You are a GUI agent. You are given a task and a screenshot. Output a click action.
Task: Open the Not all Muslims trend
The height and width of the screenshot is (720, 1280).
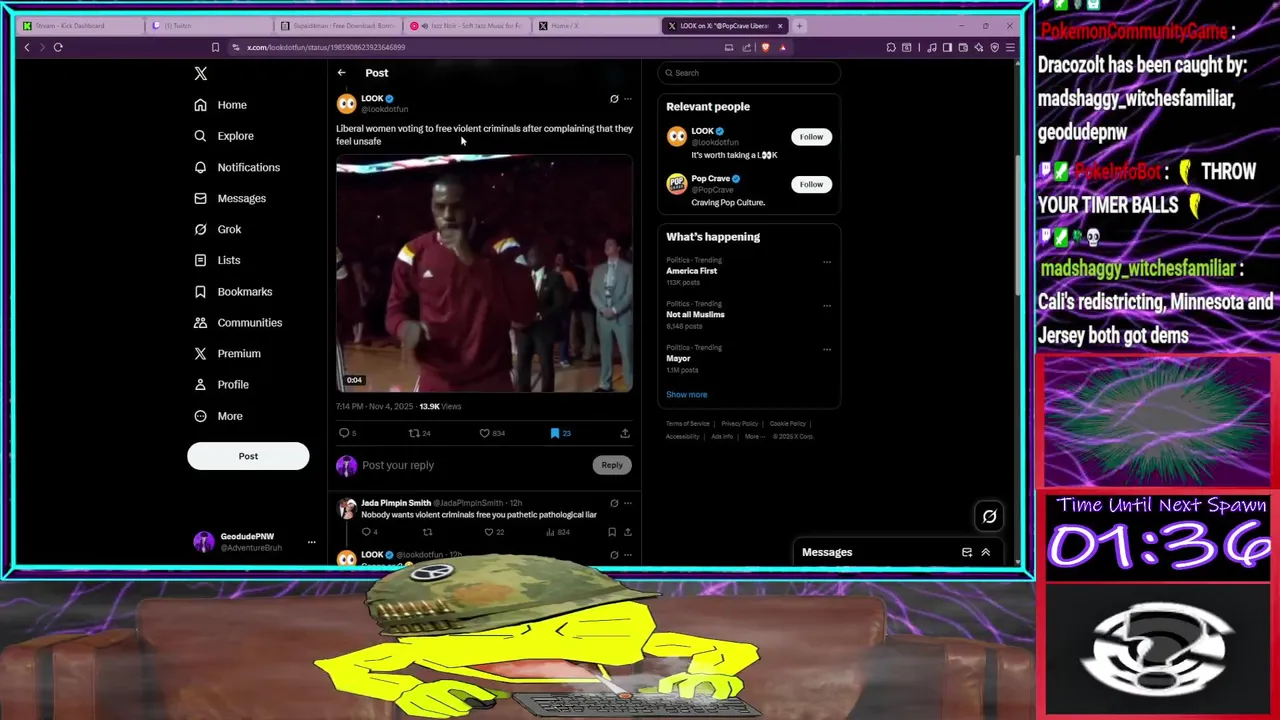coord(695,314)
